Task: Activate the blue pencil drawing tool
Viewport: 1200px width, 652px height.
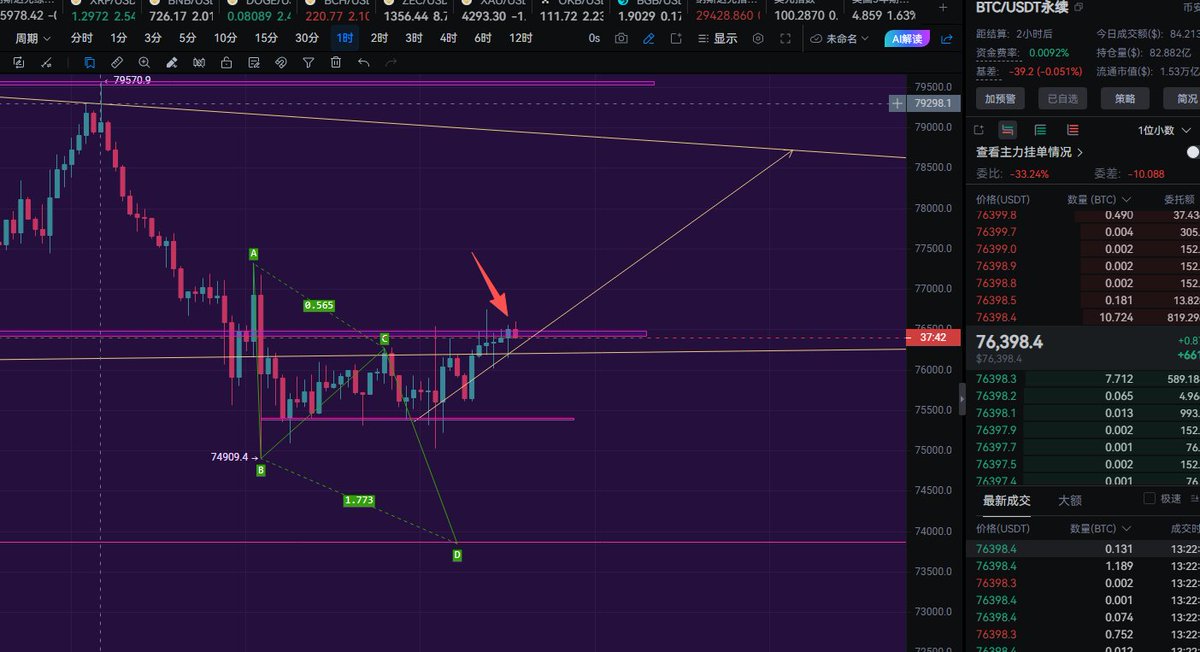Action: pos(650,38)
